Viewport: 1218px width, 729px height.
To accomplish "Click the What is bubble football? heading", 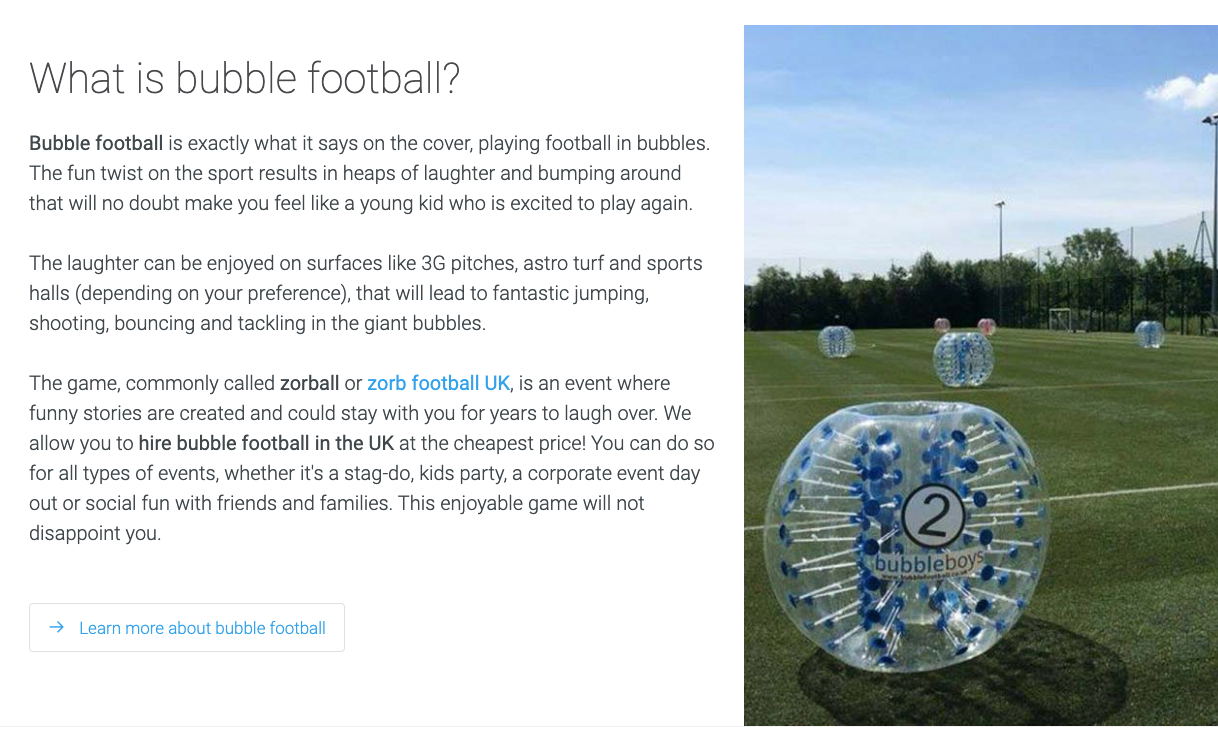I will click(x=245, y=78).
